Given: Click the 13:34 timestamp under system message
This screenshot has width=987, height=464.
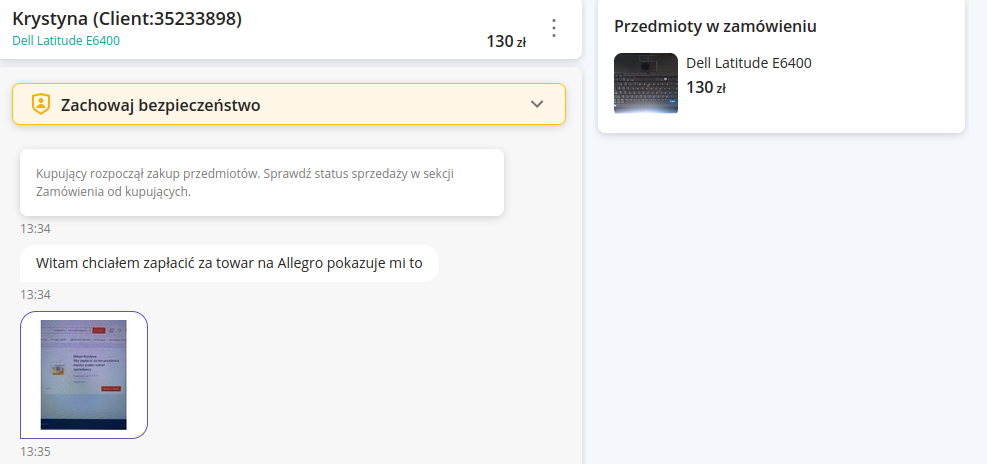Looking at the screenshot, I should tap(35, 229).
